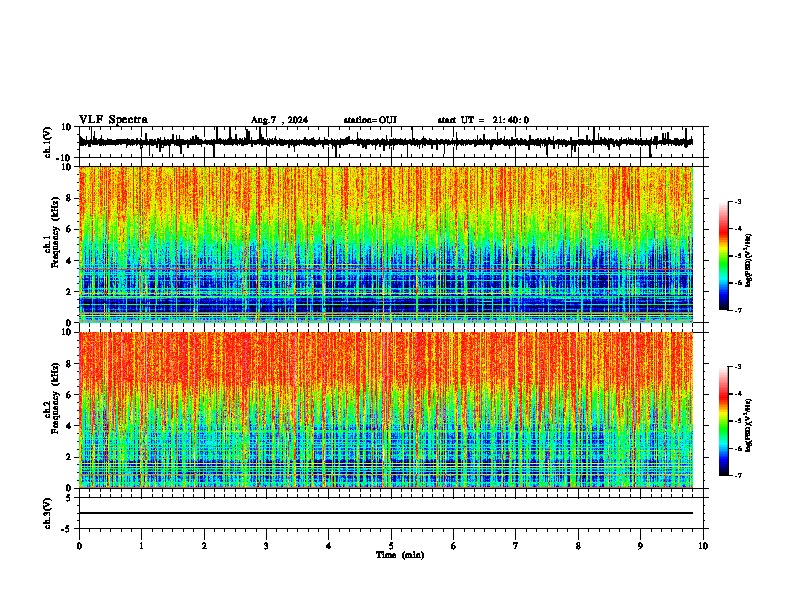Click the ch.1 "Frequency (kHz)" axis label
This screenshot has width=792, height=612.
[x=56, y=233]
